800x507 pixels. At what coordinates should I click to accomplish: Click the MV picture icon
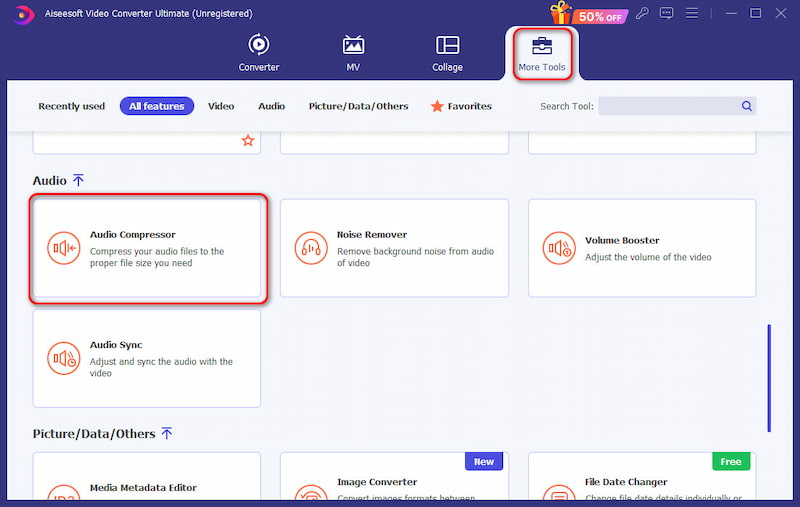point(353,45)
